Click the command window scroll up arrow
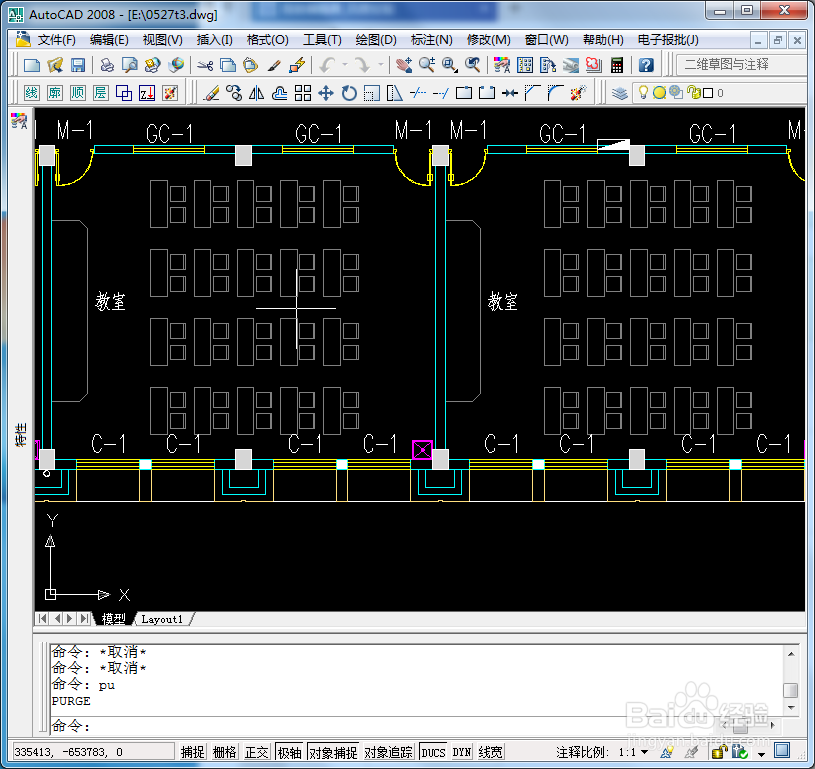815x769 pixels. coord(791,654)
